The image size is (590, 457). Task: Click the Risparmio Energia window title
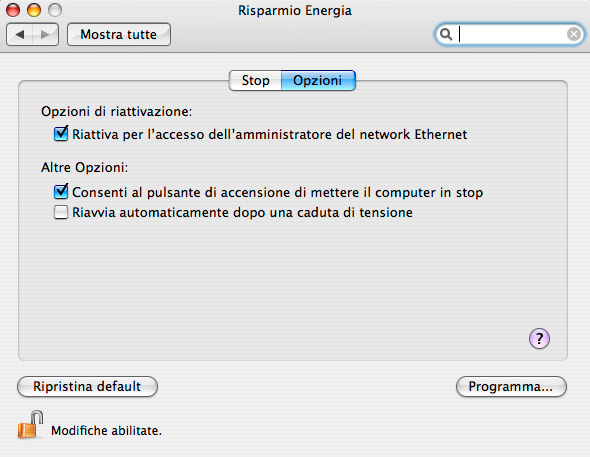[295, 11]
